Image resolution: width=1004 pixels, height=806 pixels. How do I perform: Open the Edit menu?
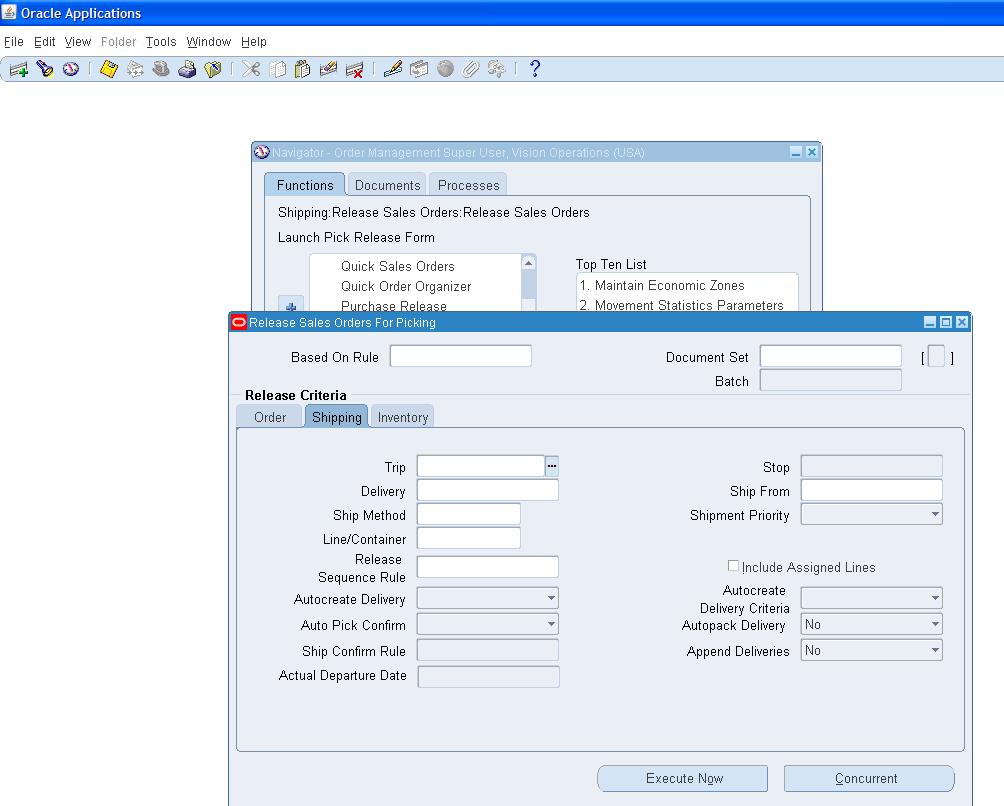(x=44, y=42)
